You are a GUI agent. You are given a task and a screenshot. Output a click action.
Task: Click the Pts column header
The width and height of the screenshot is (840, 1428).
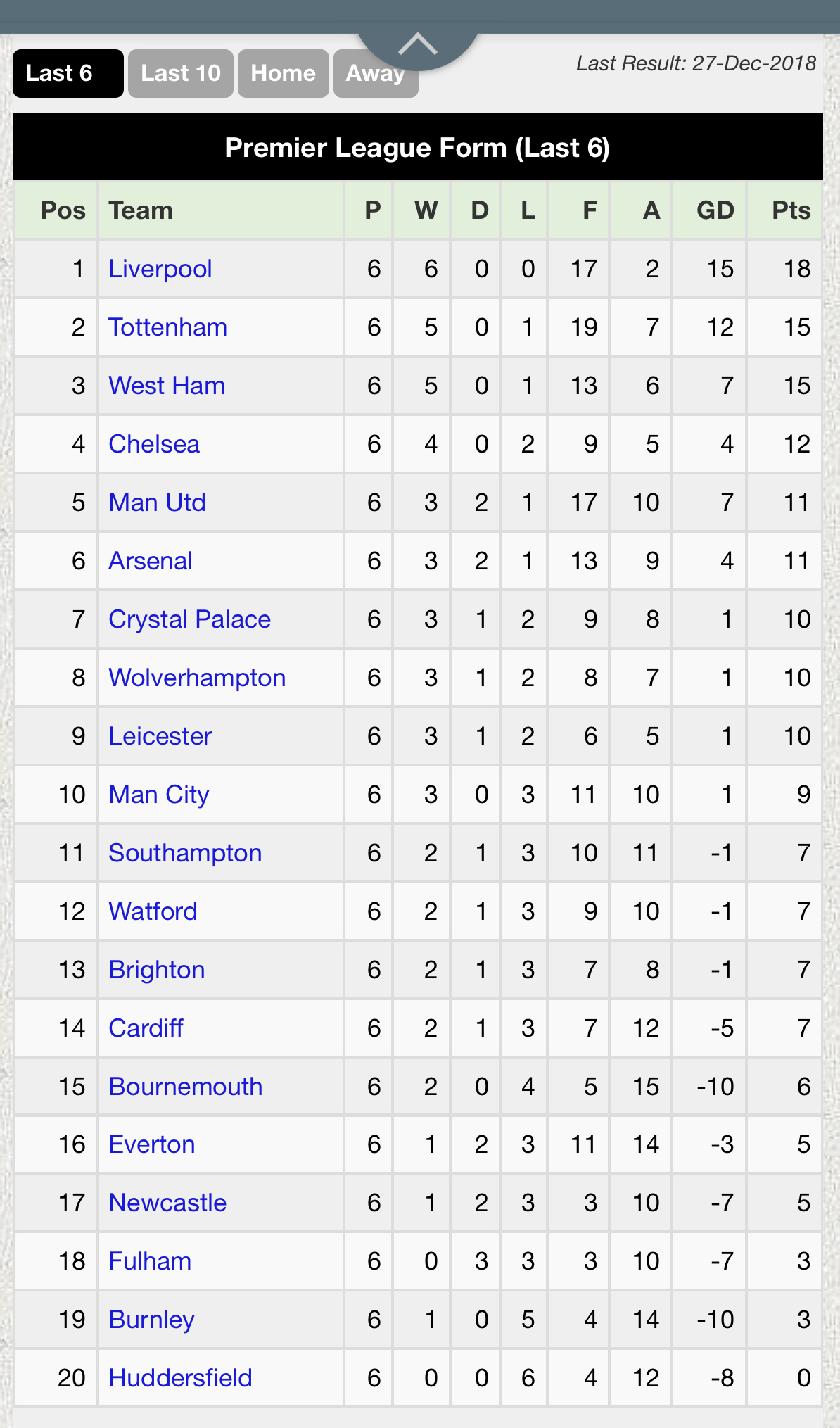[791, 210]
